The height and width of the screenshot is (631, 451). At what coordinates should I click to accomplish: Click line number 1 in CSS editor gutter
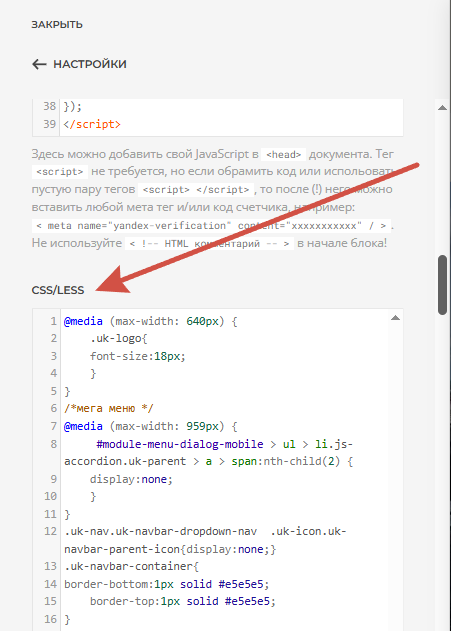(54, 321)
